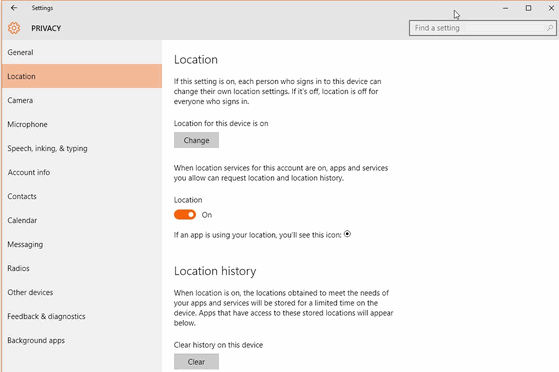
Task: Open the Camera privacy settings
Action: pos(82,100)
